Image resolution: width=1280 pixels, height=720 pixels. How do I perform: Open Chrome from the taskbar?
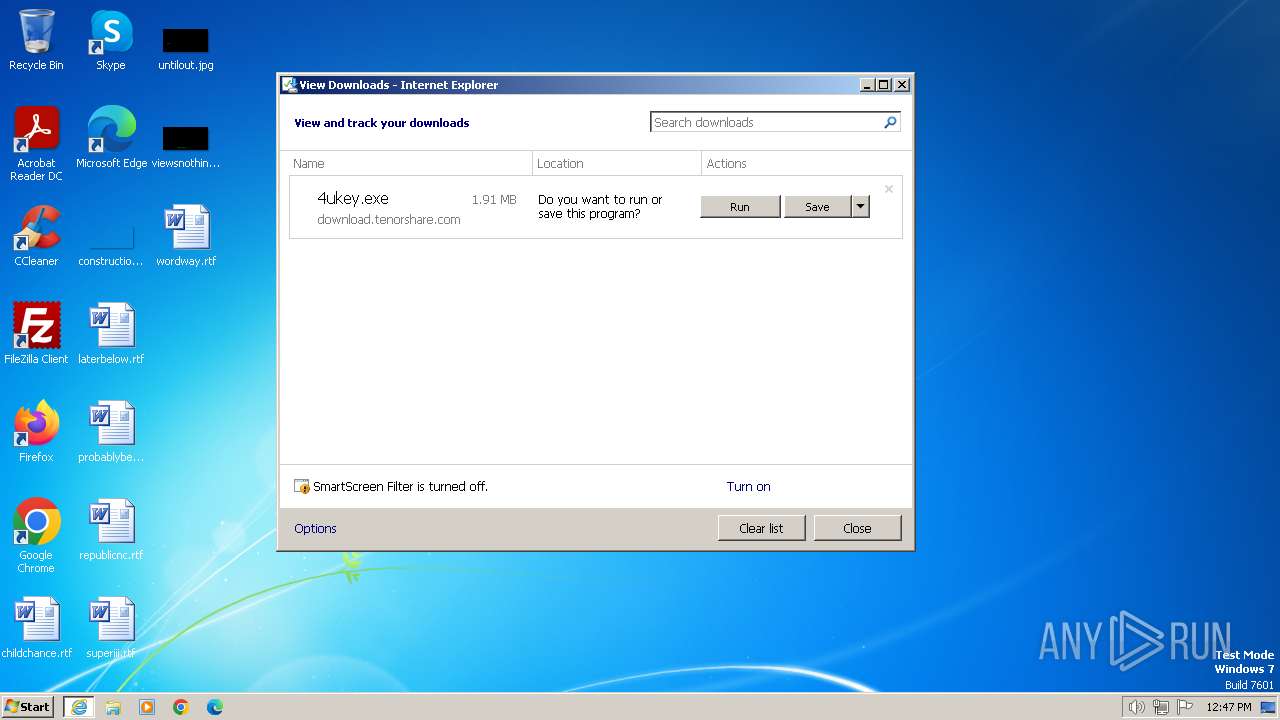click(x=181, y=707)
